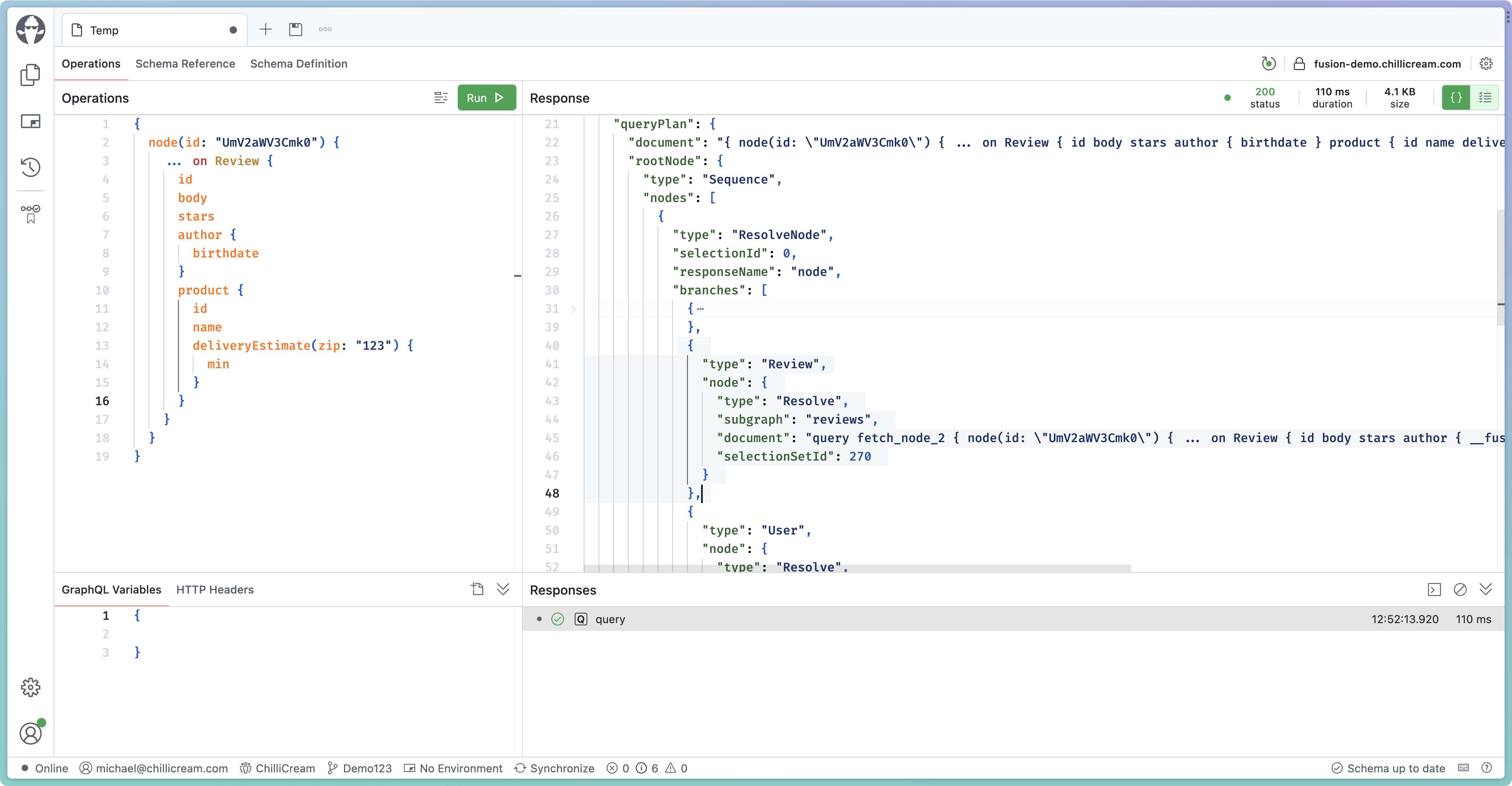Open the API browser sidebar icon
Image resolution: width=1512 pixels, height=786 pixels.
(x=31, y=121)
